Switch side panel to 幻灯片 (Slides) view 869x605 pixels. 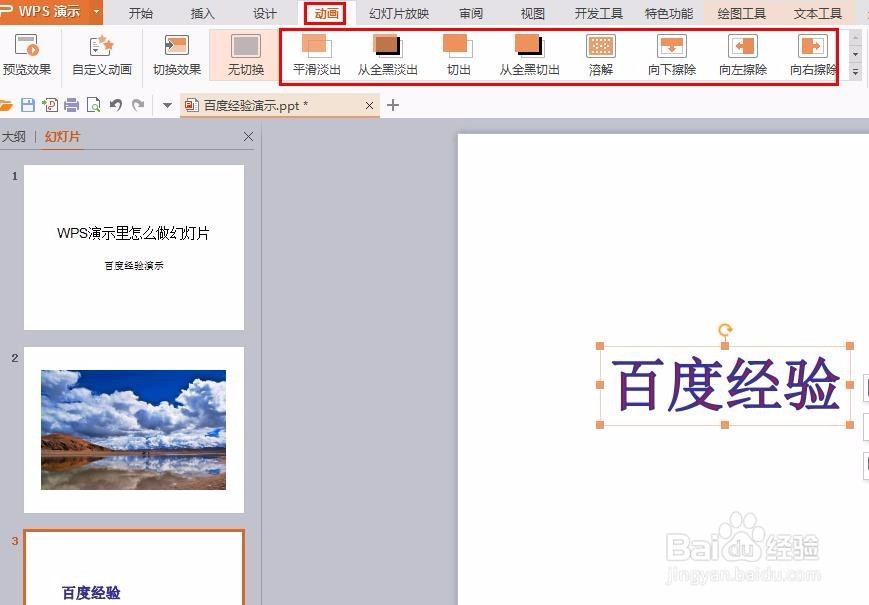coord(62,136)
